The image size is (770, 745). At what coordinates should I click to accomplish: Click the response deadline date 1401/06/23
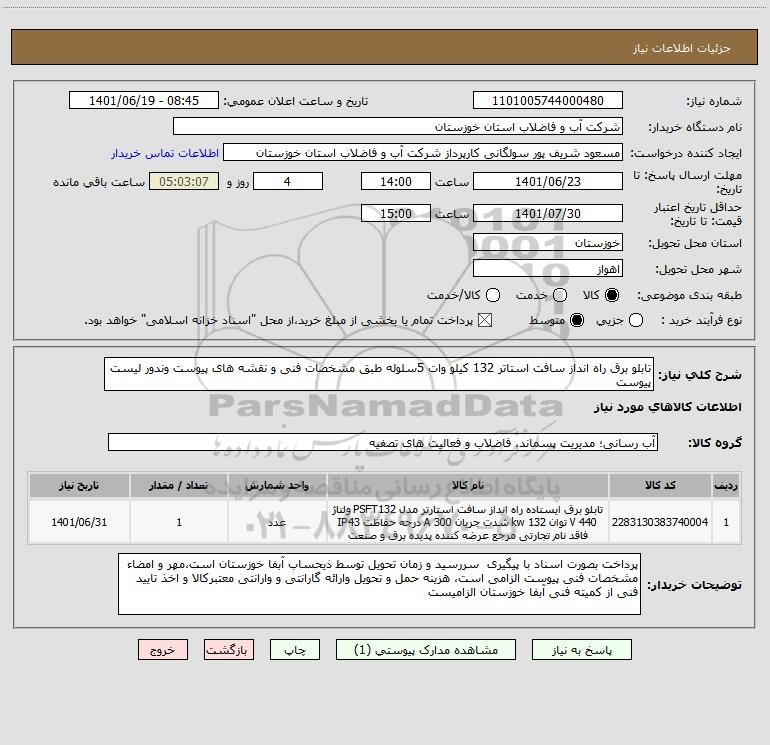[548, 181]
